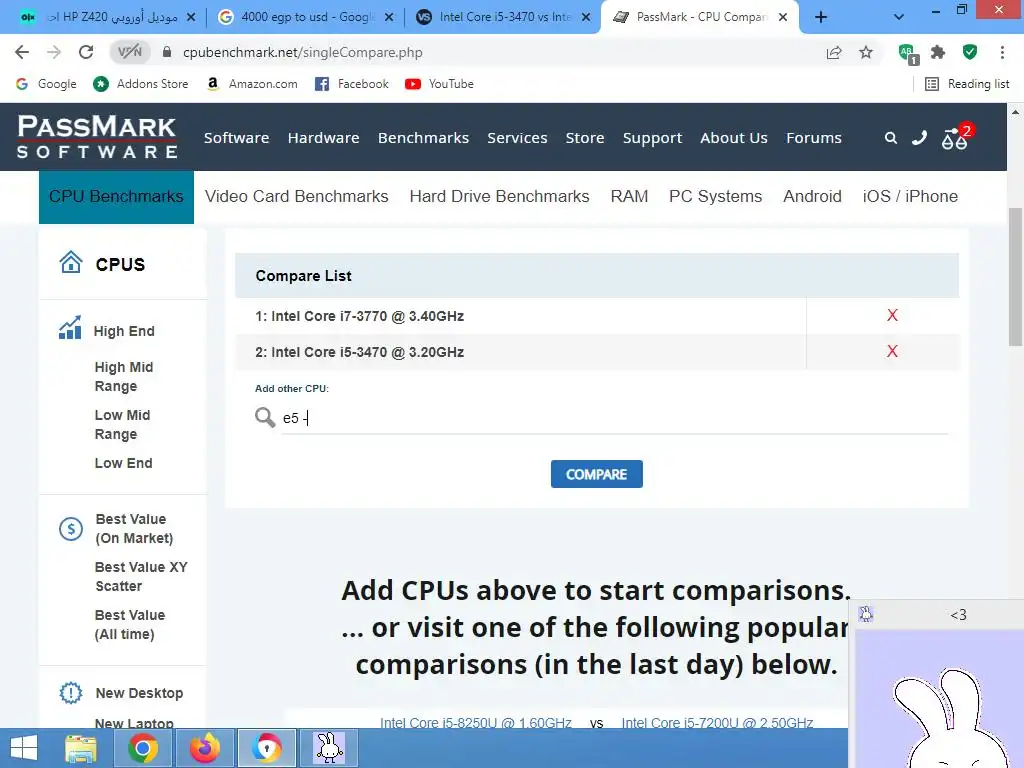Open Best Value XY Scatter
The image size is (1024, 768).
(x=141, y=576)
